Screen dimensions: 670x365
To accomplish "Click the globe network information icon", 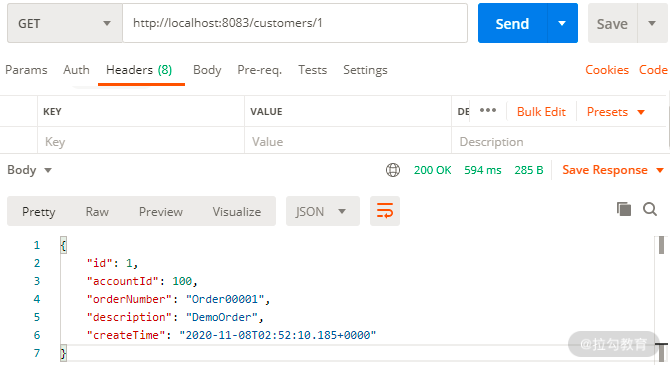I will pos(393,170).
